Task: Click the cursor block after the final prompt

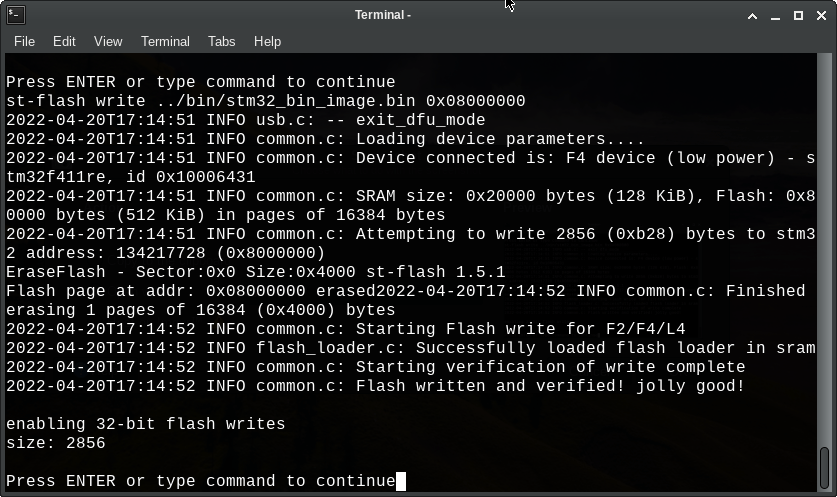Action: (401, 481)
